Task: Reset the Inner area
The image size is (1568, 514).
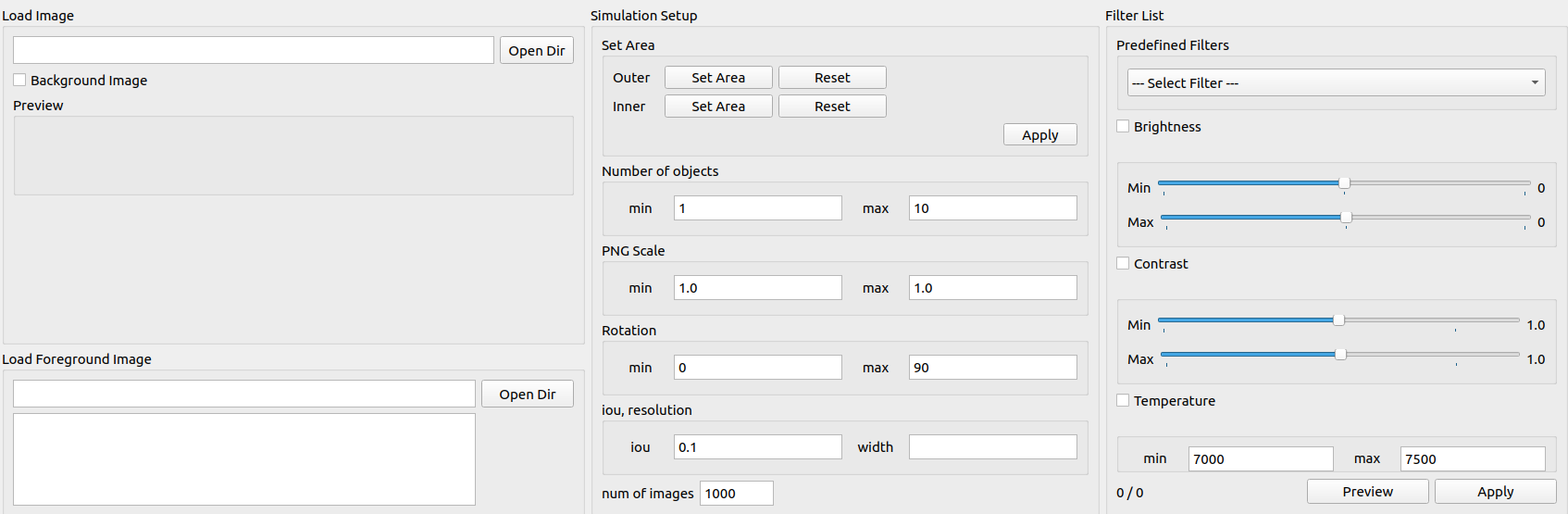Action: (x=832, y=107)
